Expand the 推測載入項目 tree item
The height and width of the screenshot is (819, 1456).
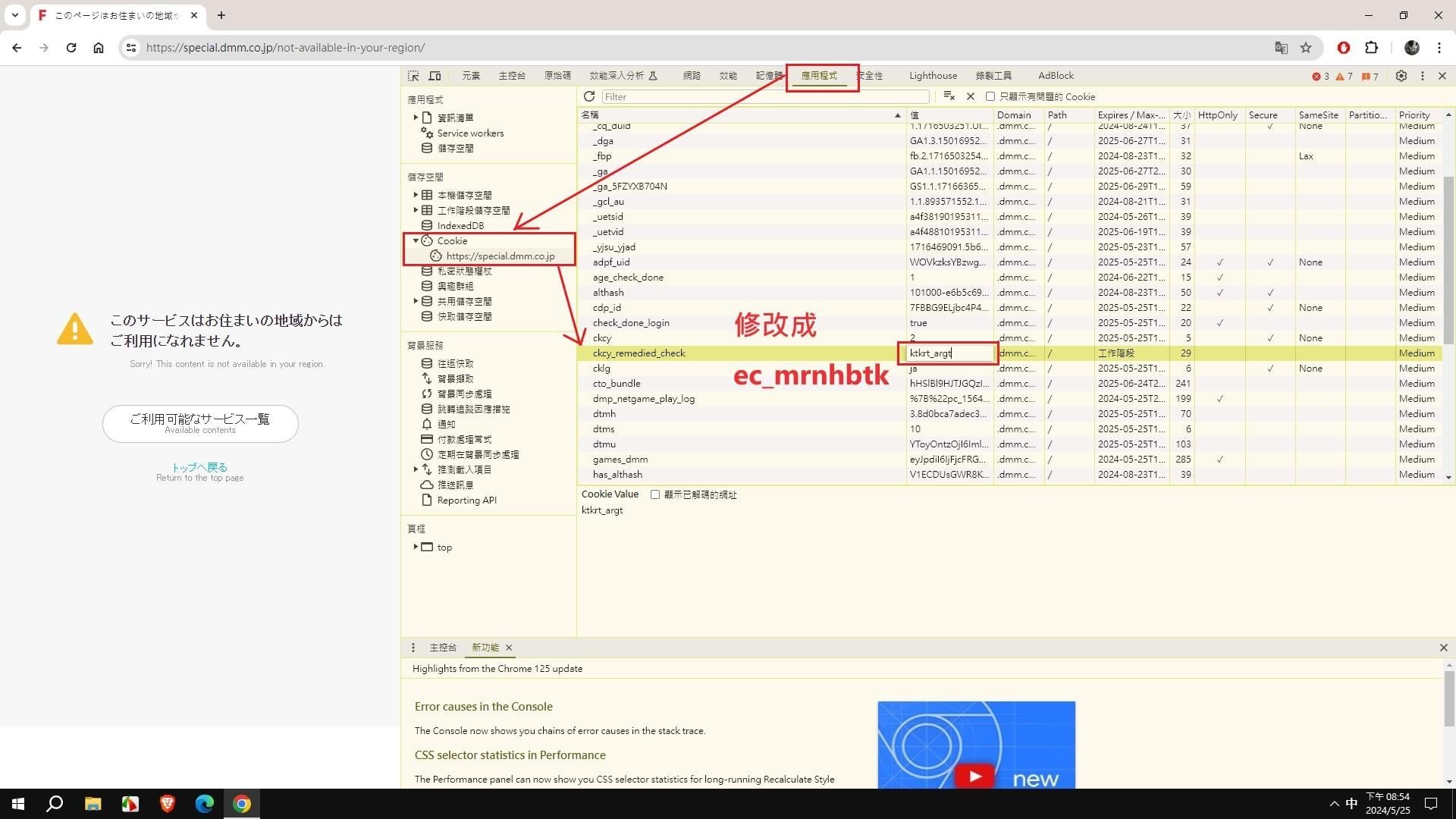416,469
